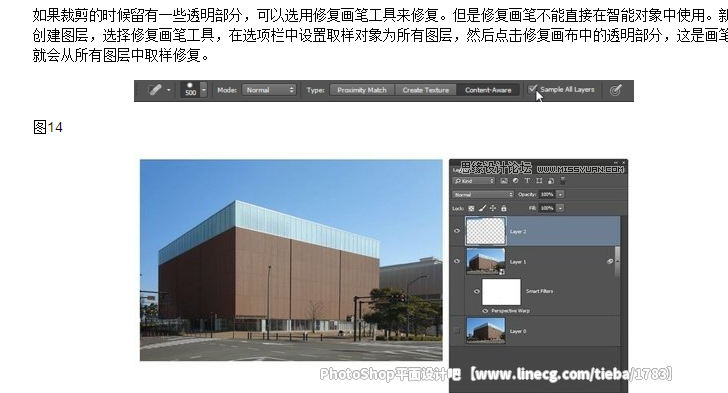Open the Mode dropdown set to Normal
This screenshot has height=393, width=728.
point(269,90)
